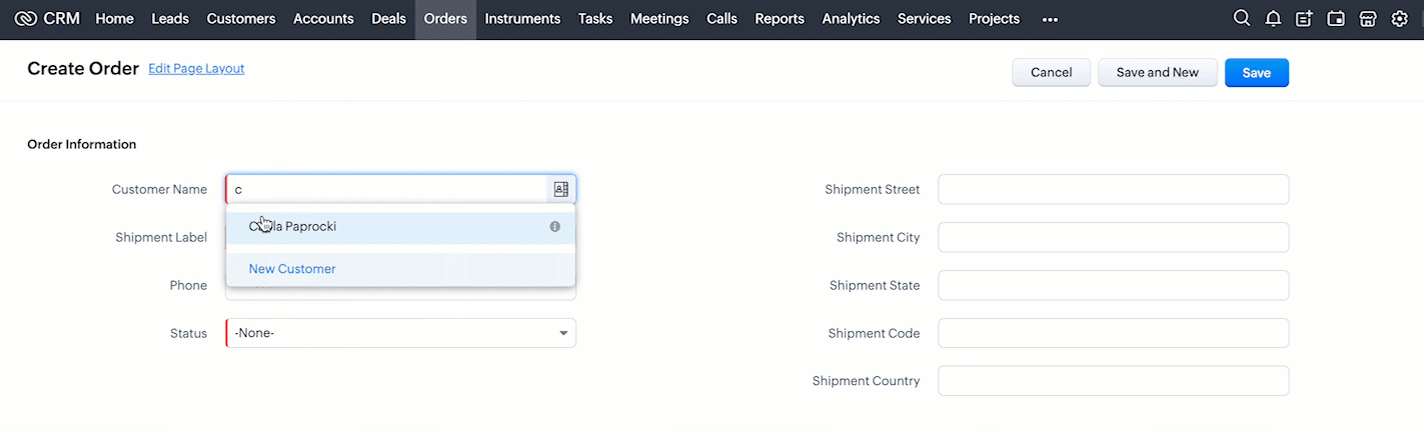This screenshot has width=1424, height=434.
Task: Click the info icon beside Paprocki suggestion
Action: click(555, 227)
